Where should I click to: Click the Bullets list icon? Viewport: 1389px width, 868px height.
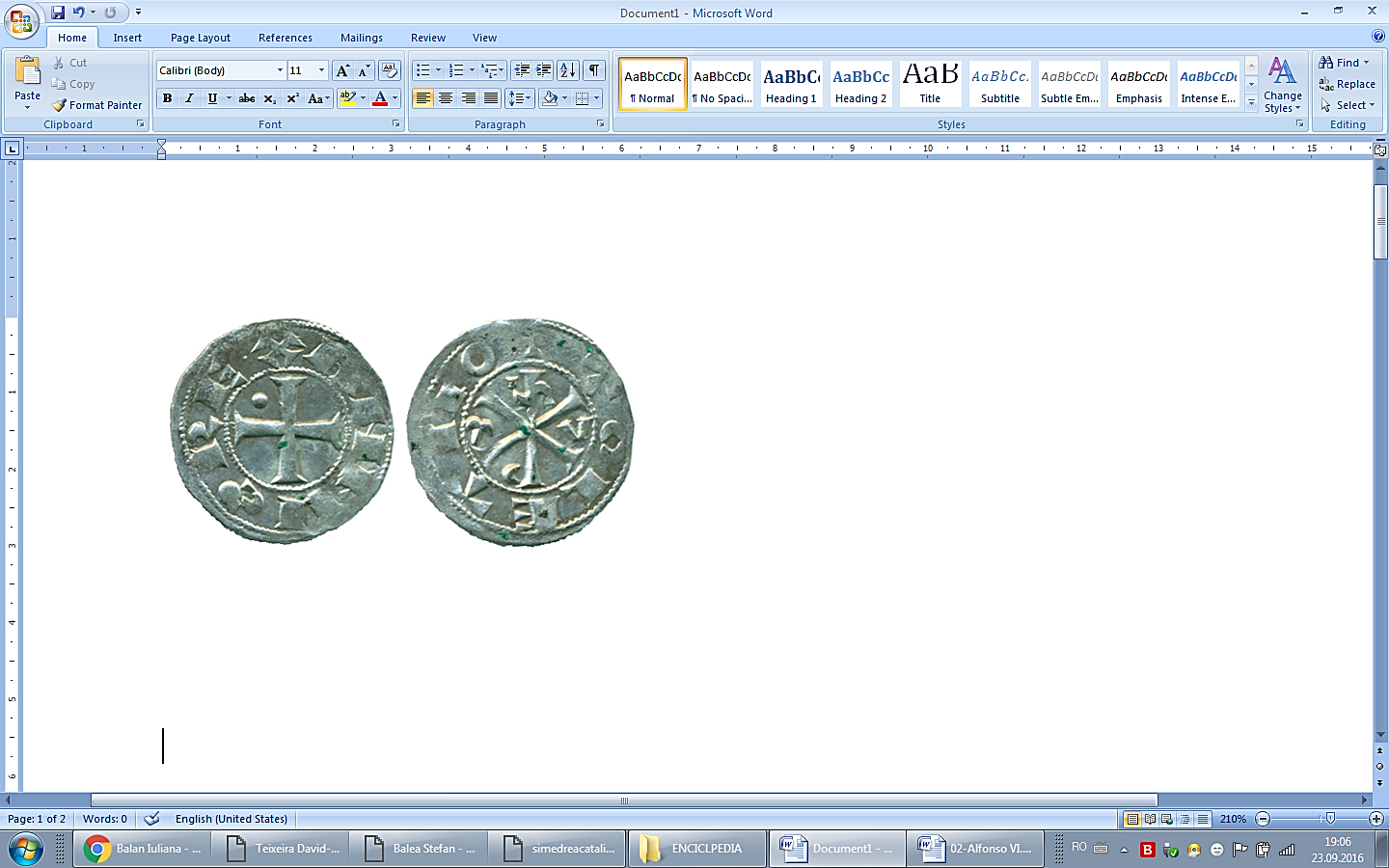click(x=422, y=70)
